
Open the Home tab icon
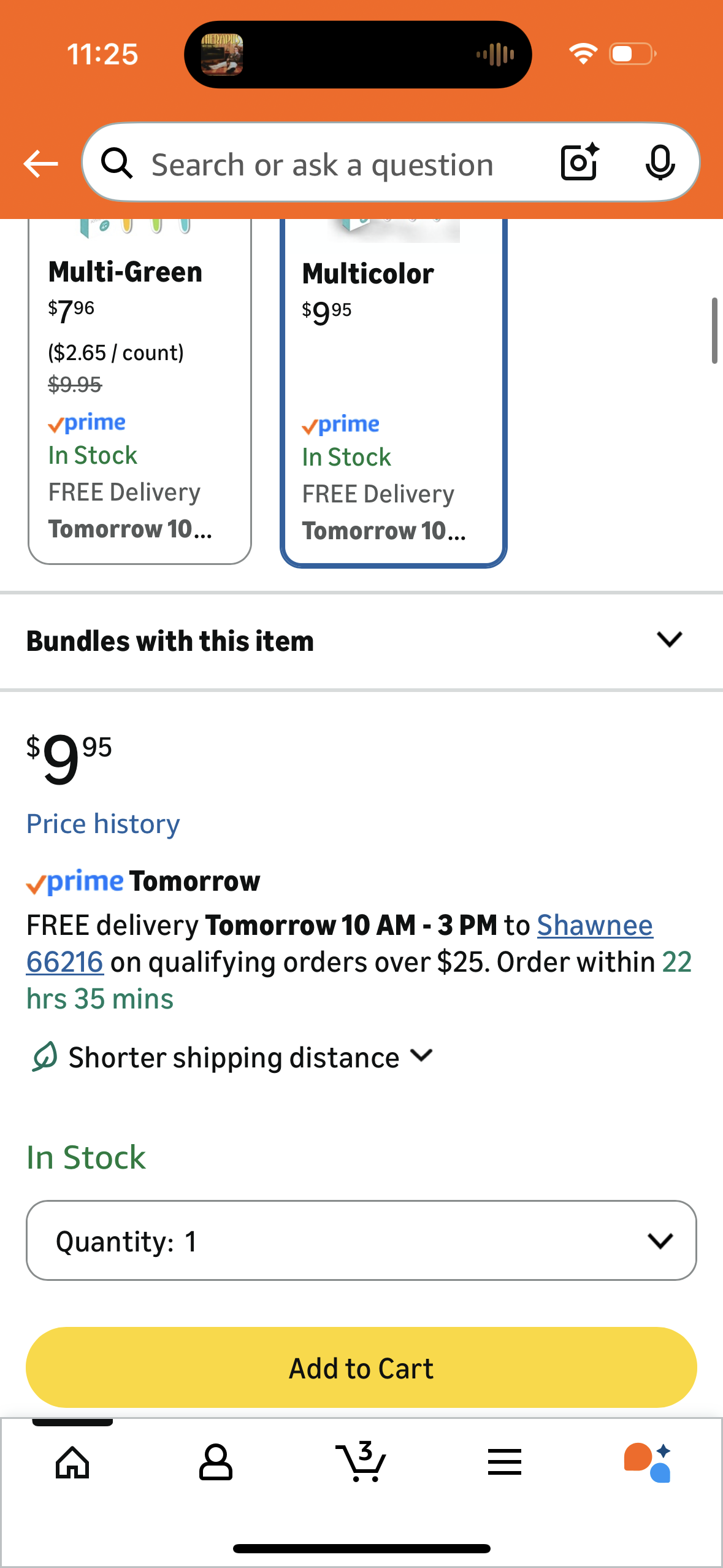[x=72, y=1462]
